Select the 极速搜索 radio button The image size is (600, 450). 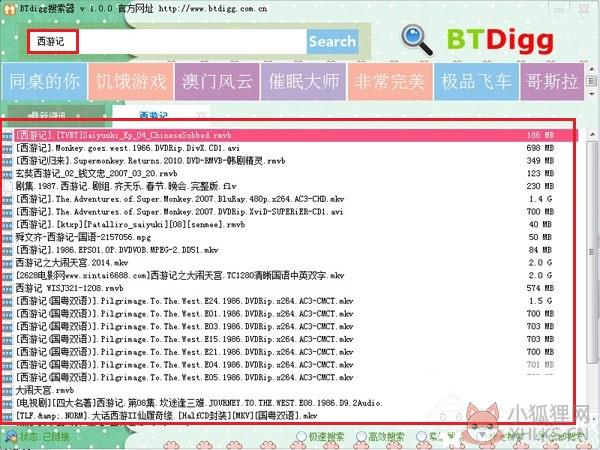coord(302,437)
